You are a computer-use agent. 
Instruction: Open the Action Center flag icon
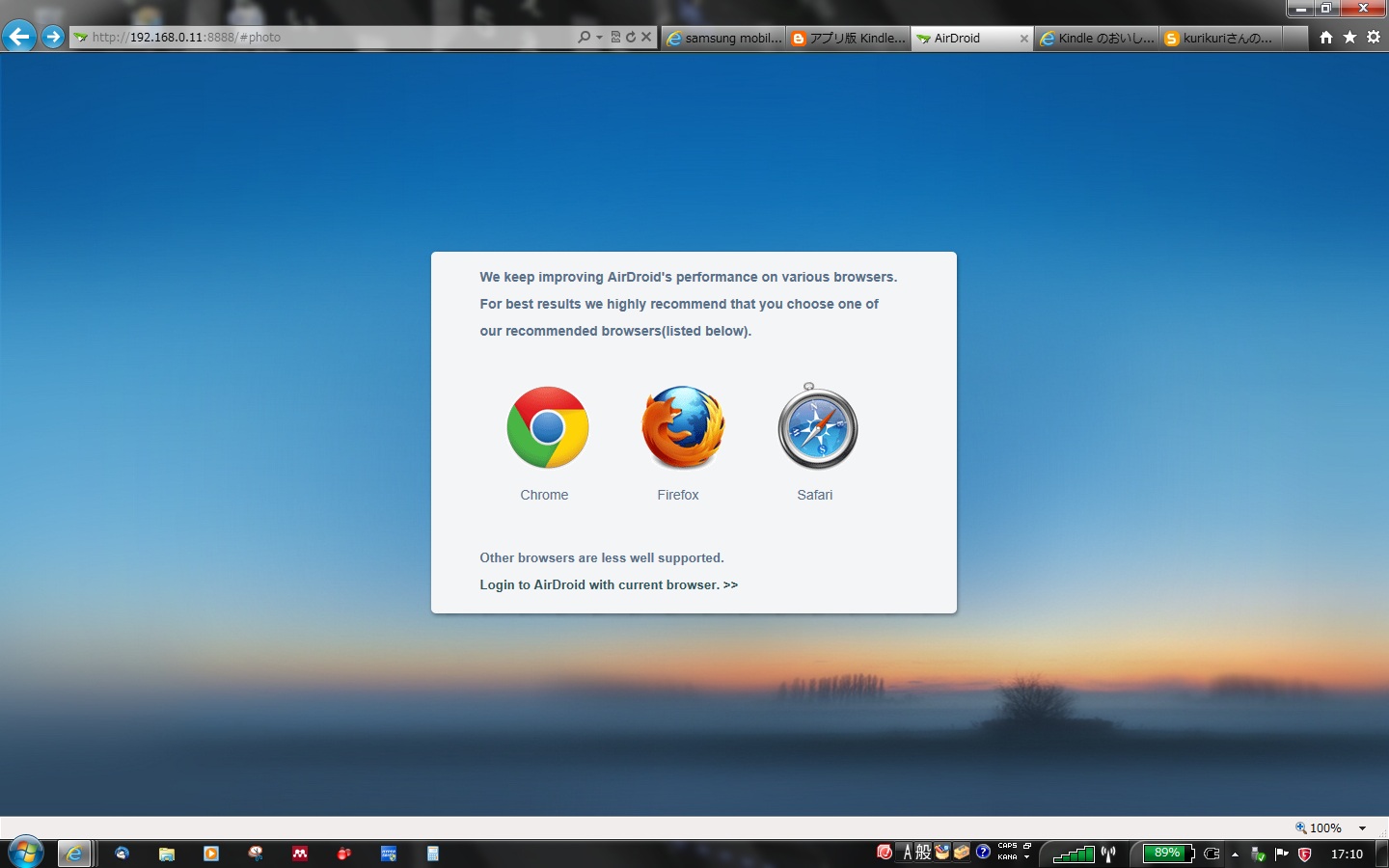click(x=1282, y=854)
